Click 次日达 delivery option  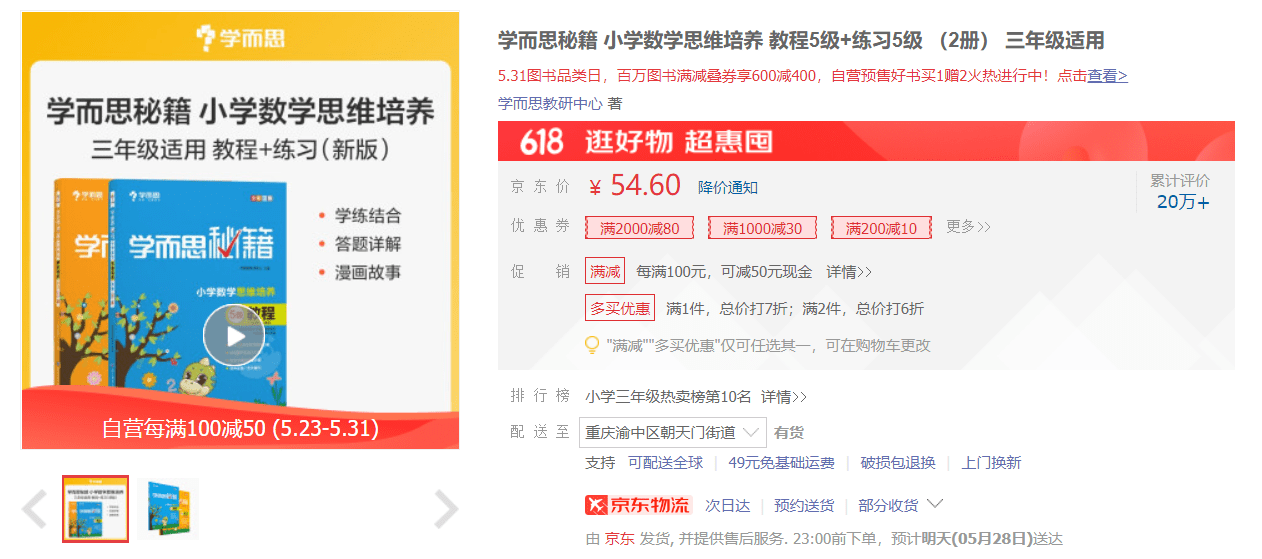[x=728, y=506]
